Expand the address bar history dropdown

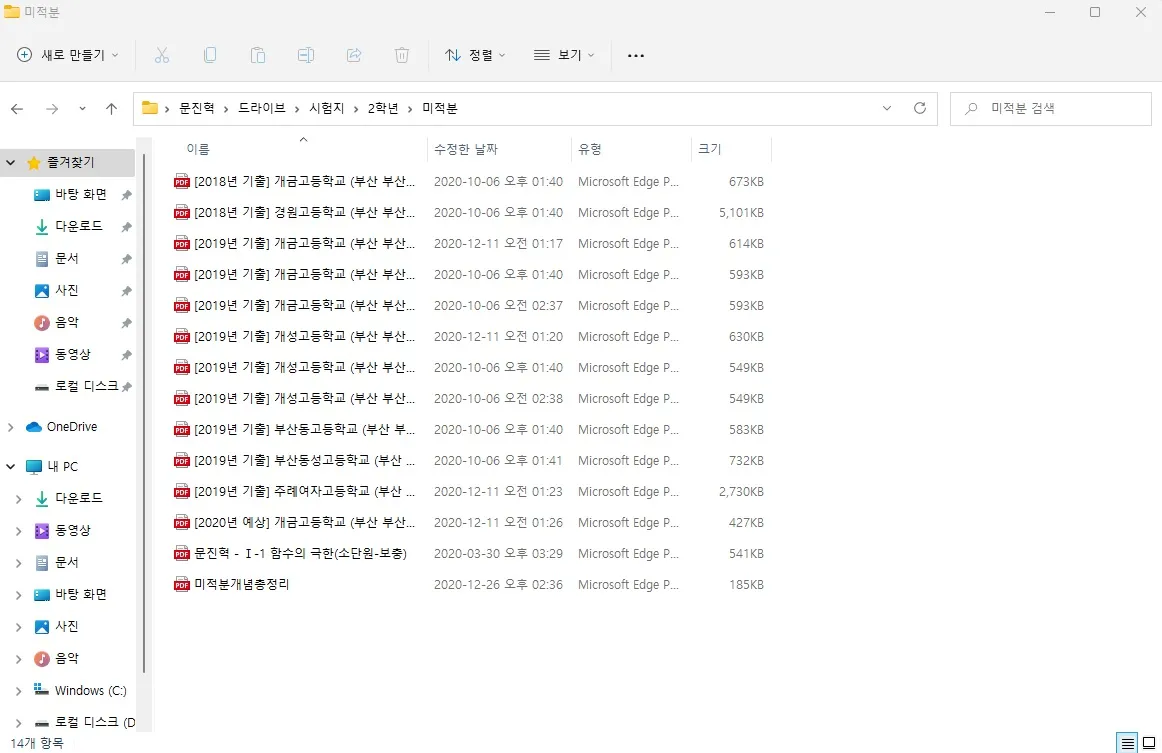(x=887, y=108)
